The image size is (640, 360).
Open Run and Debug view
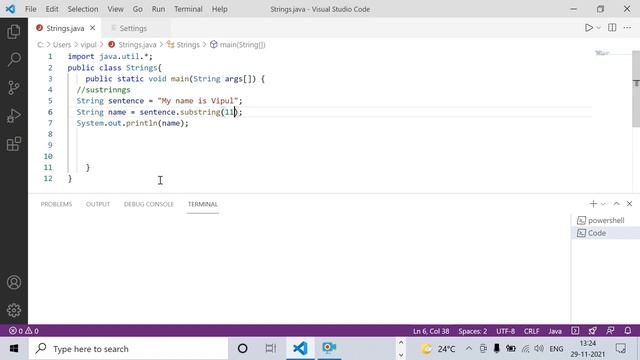[x=14, y=116]
